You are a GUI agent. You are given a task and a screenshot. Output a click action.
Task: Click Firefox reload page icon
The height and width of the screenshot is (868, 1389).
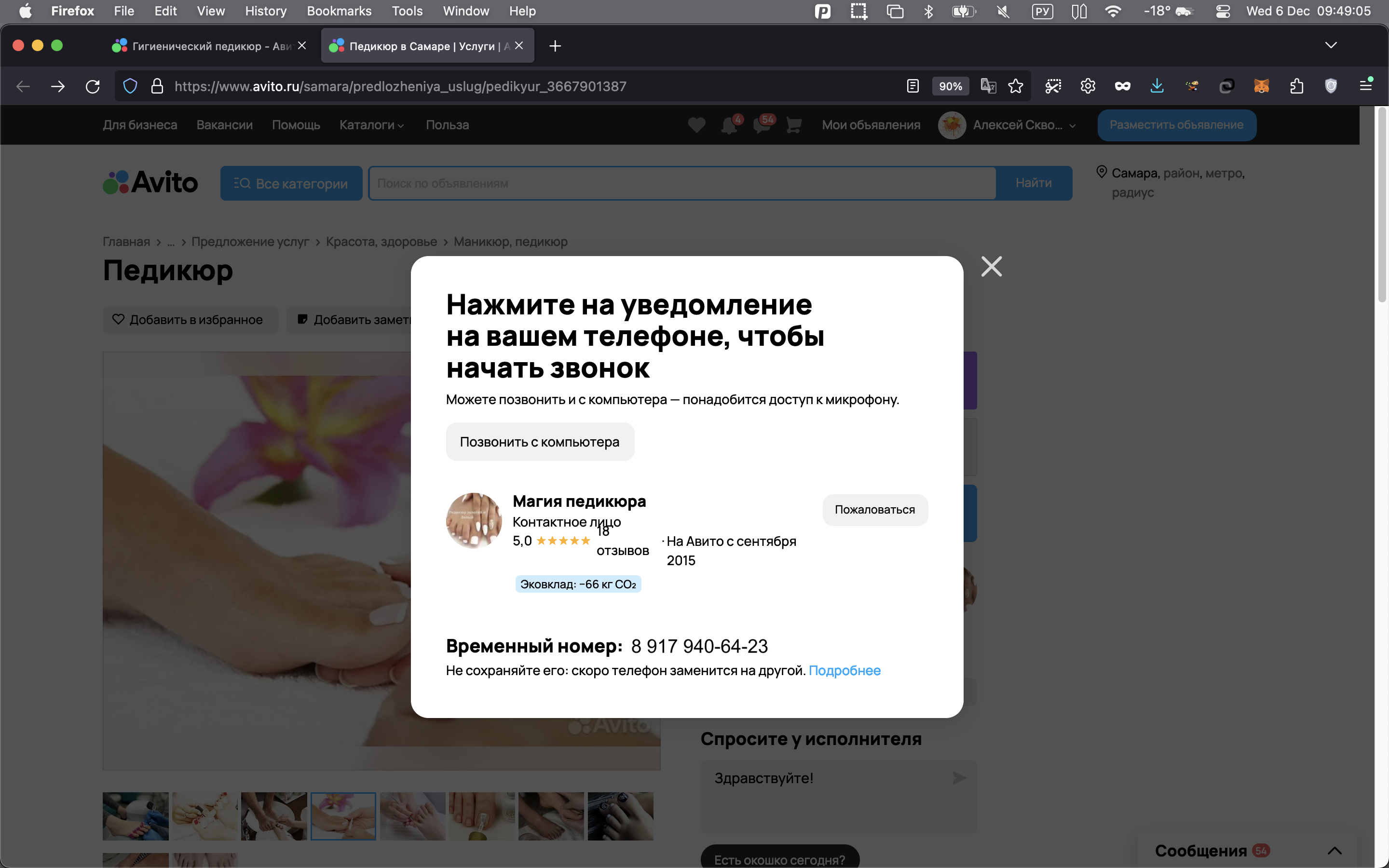point(93,86)
